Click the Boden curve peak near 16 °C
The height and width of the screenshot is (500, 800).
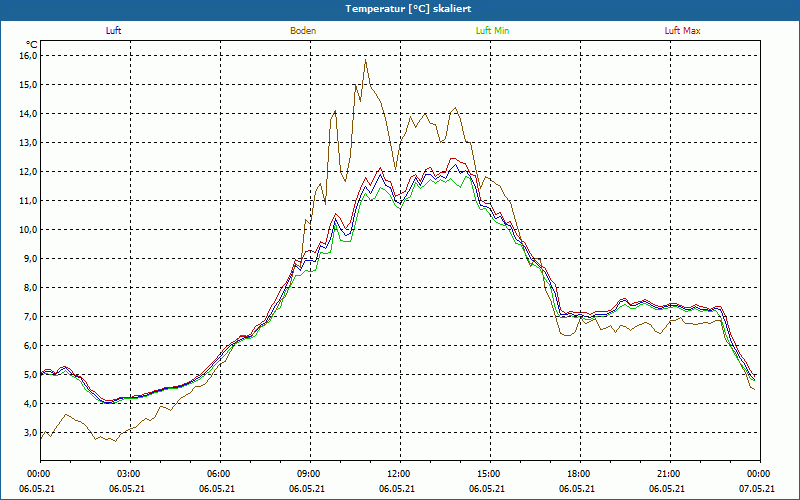click(365, 60)
